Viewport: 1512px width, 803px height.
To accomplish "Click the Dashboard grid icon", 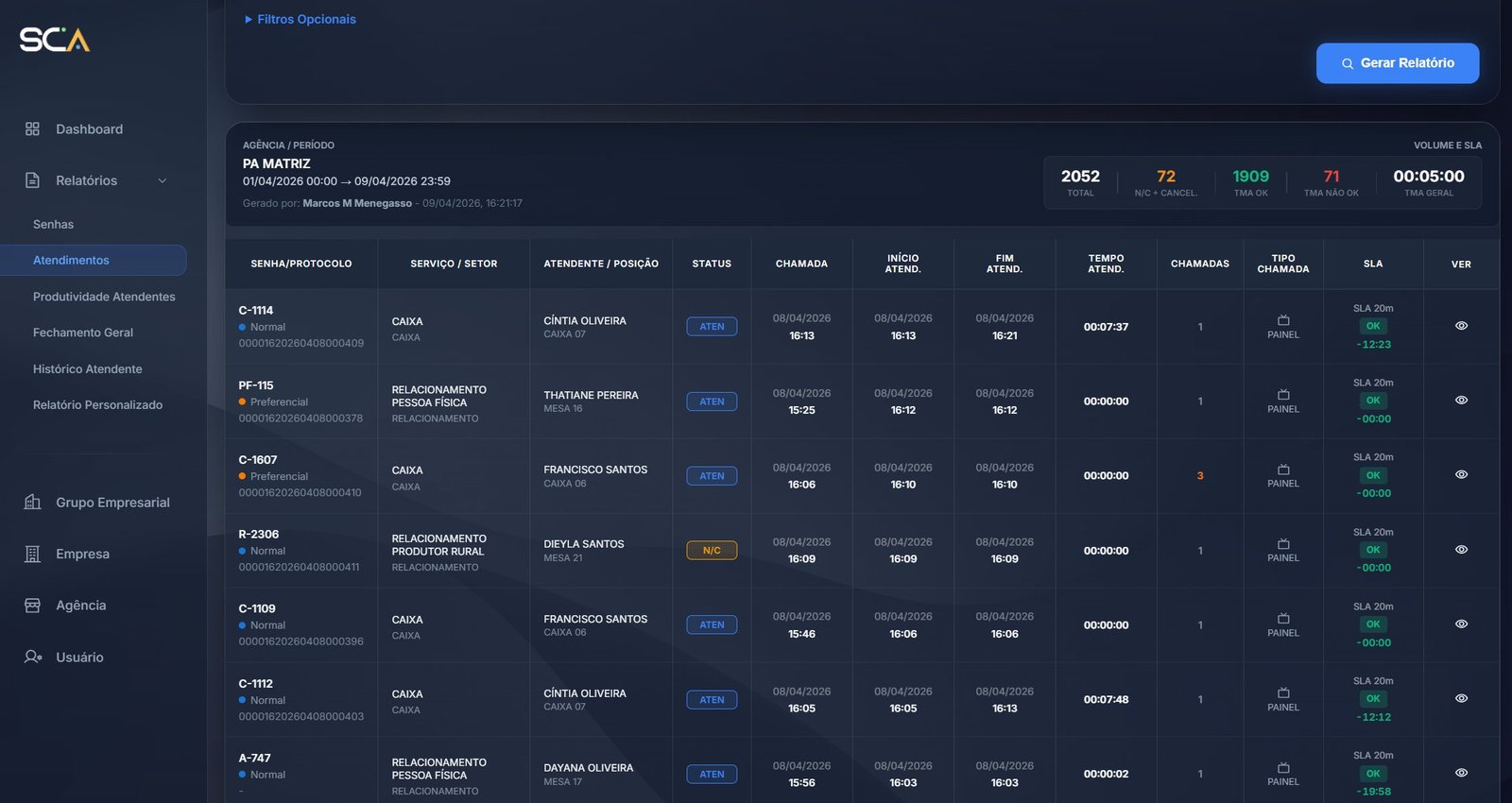I will [32, 128].
